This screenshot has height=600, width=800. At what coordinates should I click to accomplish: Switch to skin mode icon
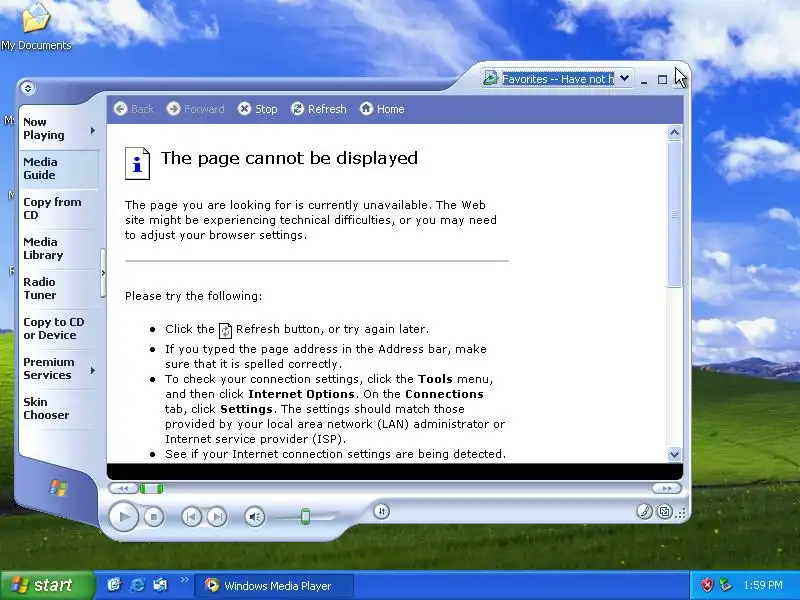click(x=664, y=511)
